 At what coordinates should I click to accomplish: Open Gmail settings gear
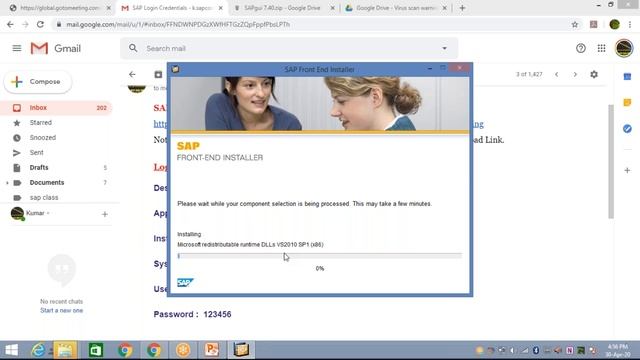coord(594,74)
